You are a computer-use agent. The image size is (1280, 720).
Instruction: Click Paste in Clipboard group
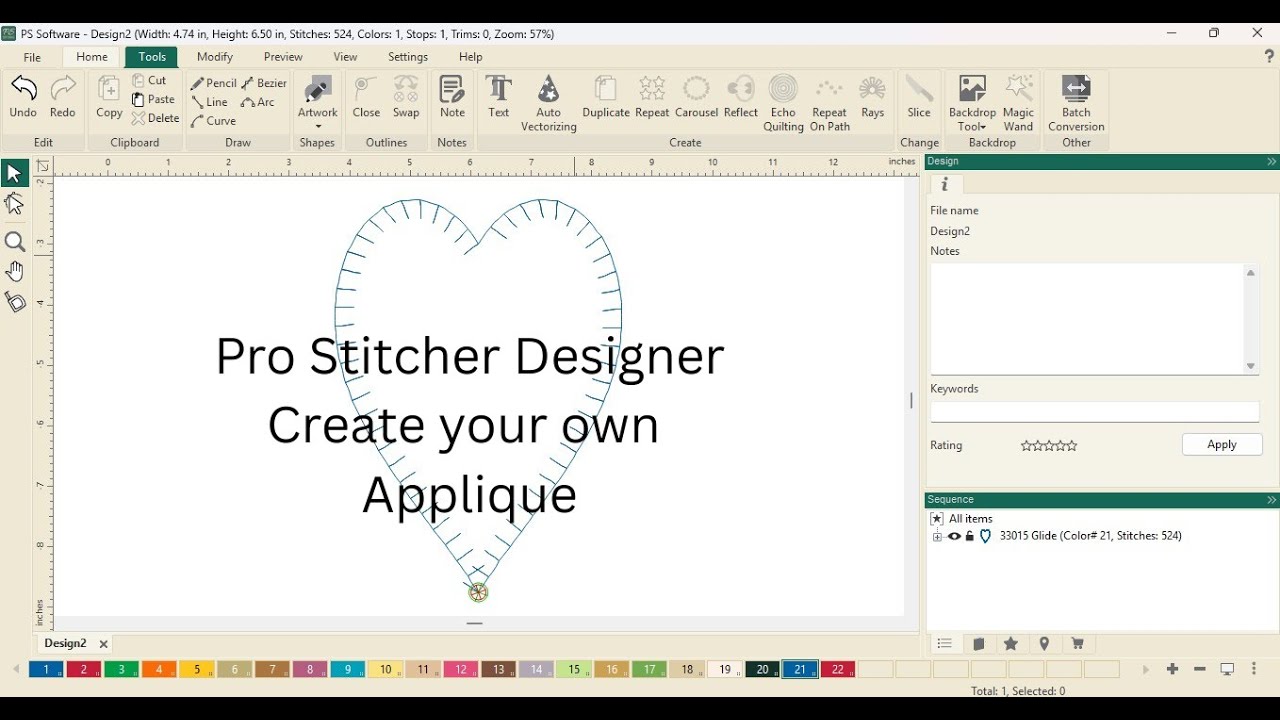pyautogui.click(x=154, y=99)
